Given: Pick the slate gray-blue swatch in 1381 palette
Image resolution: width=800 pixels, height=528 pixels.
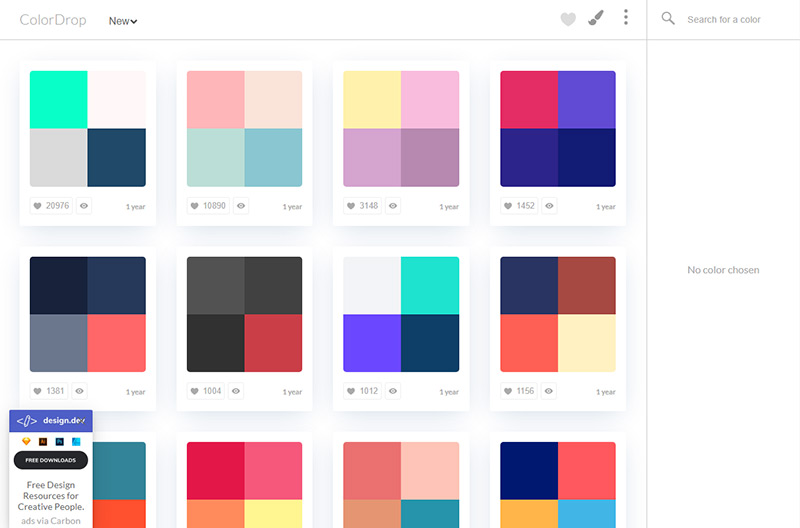Looking at the screenshot, I should [59, 343].
